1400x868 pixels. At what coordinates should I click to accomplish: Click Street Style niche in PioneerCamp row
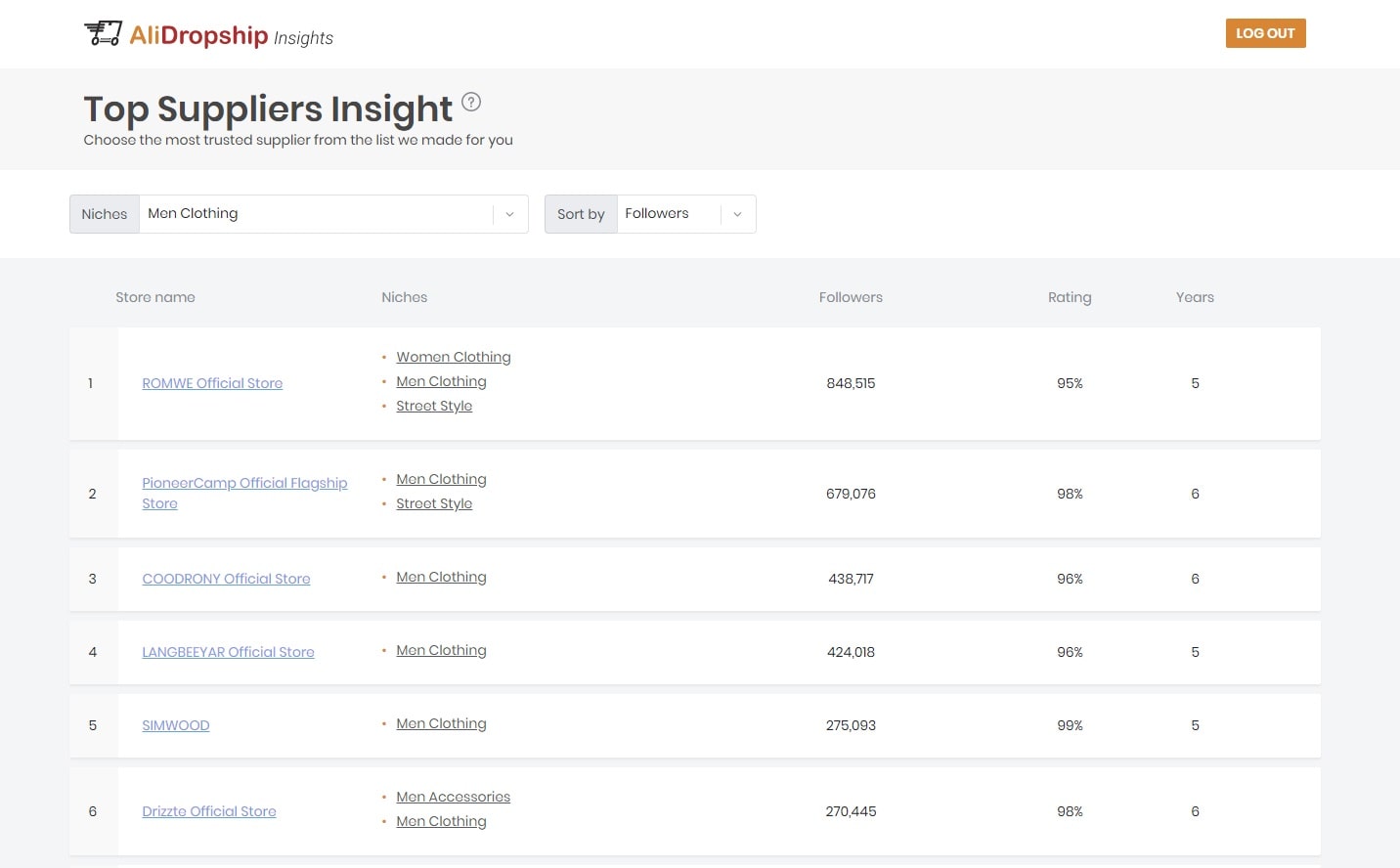pyautogui.click(x=434, y=503)
